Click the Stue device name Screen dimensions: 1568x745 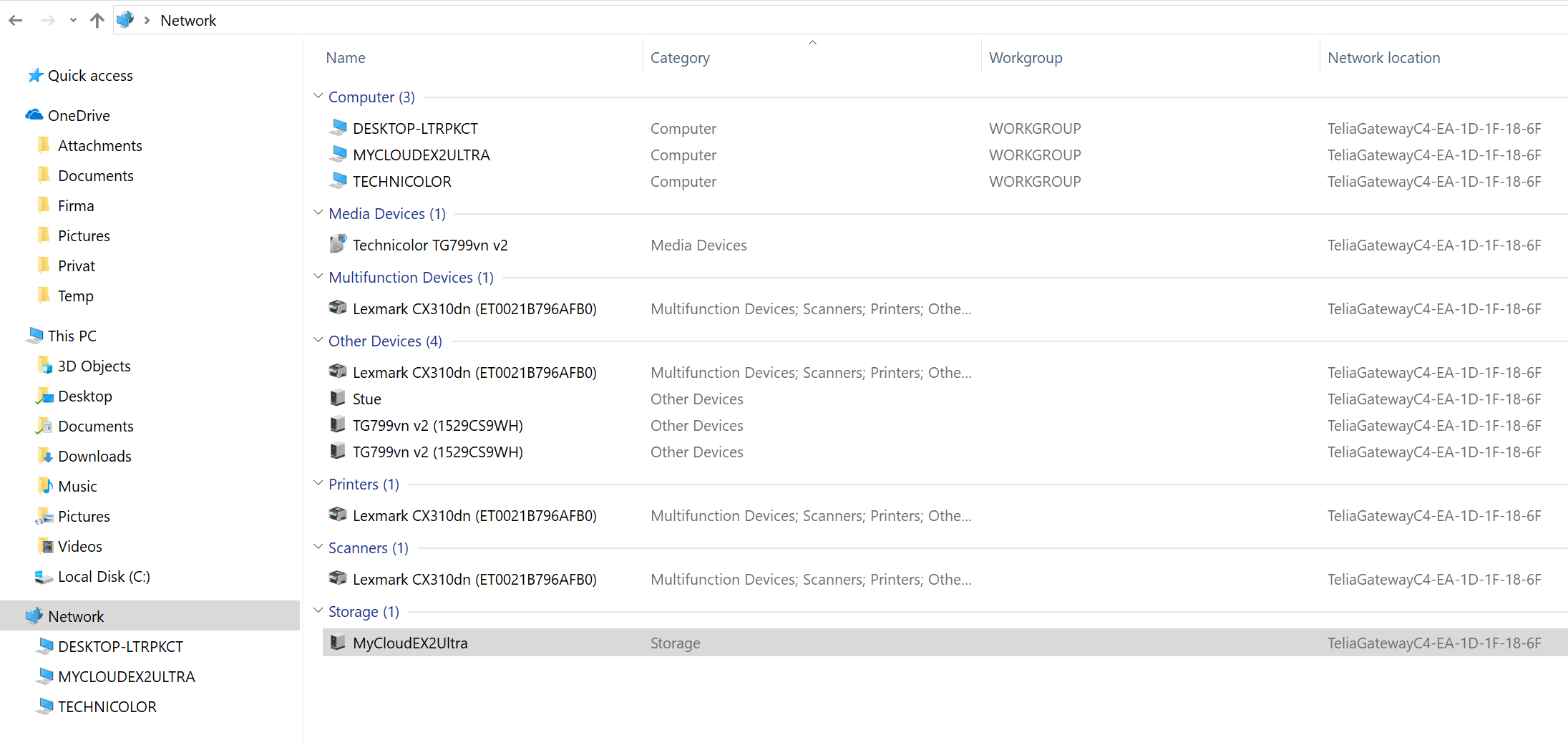pos(366,399)
